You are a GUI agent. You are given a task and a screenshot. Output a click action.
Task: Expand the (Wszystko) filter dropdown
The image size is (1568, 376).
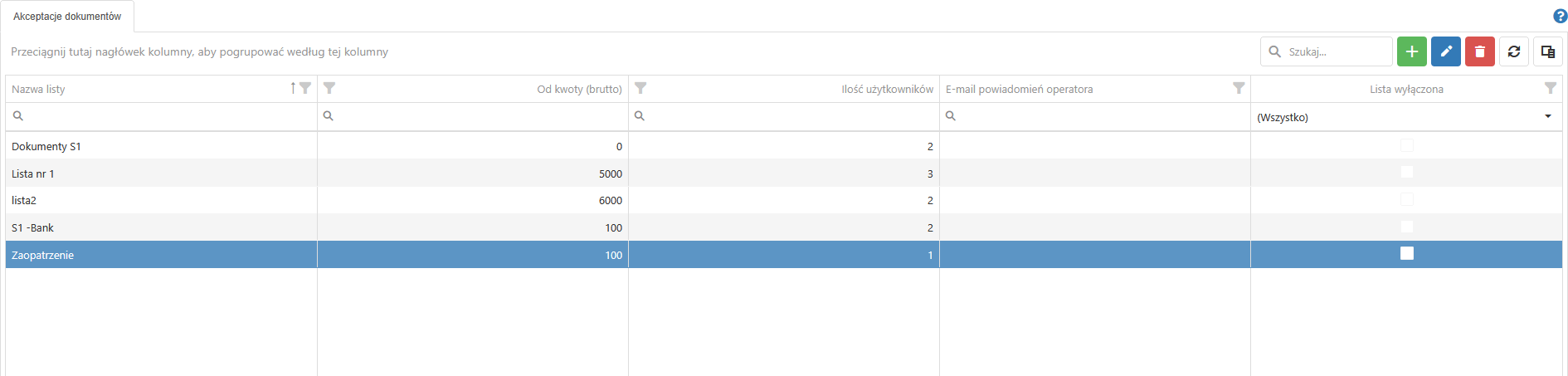click(x=1547, y=117)
